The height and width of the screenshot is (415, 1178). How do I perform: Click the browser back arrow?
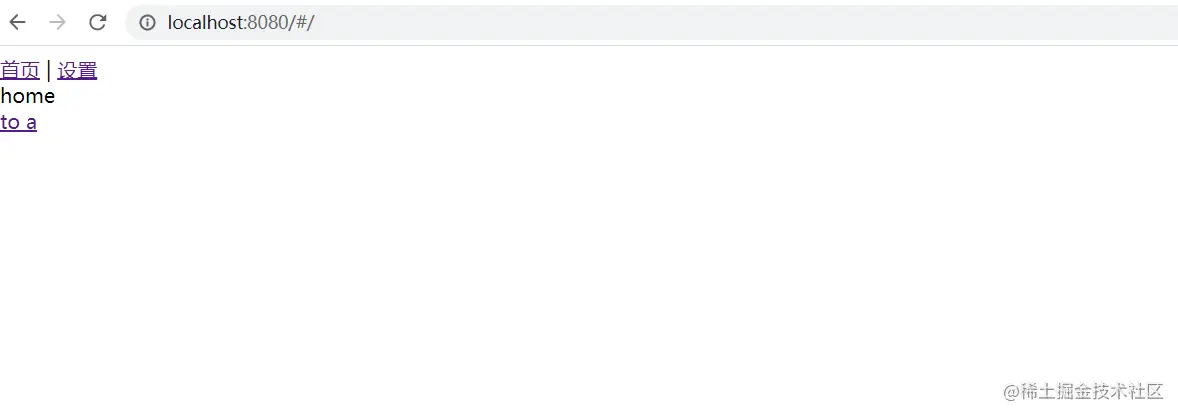point(17,23)
